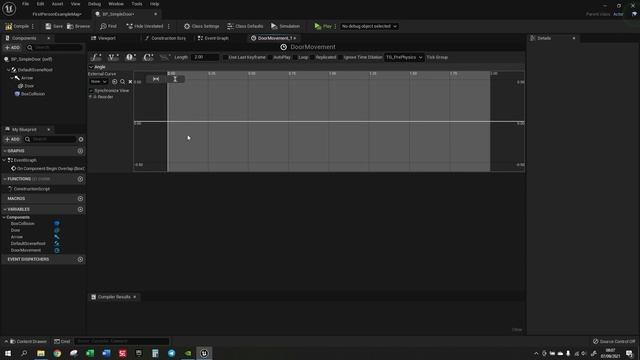Click Add button in Components panel
640x360 pixels.
coord(12,48)
